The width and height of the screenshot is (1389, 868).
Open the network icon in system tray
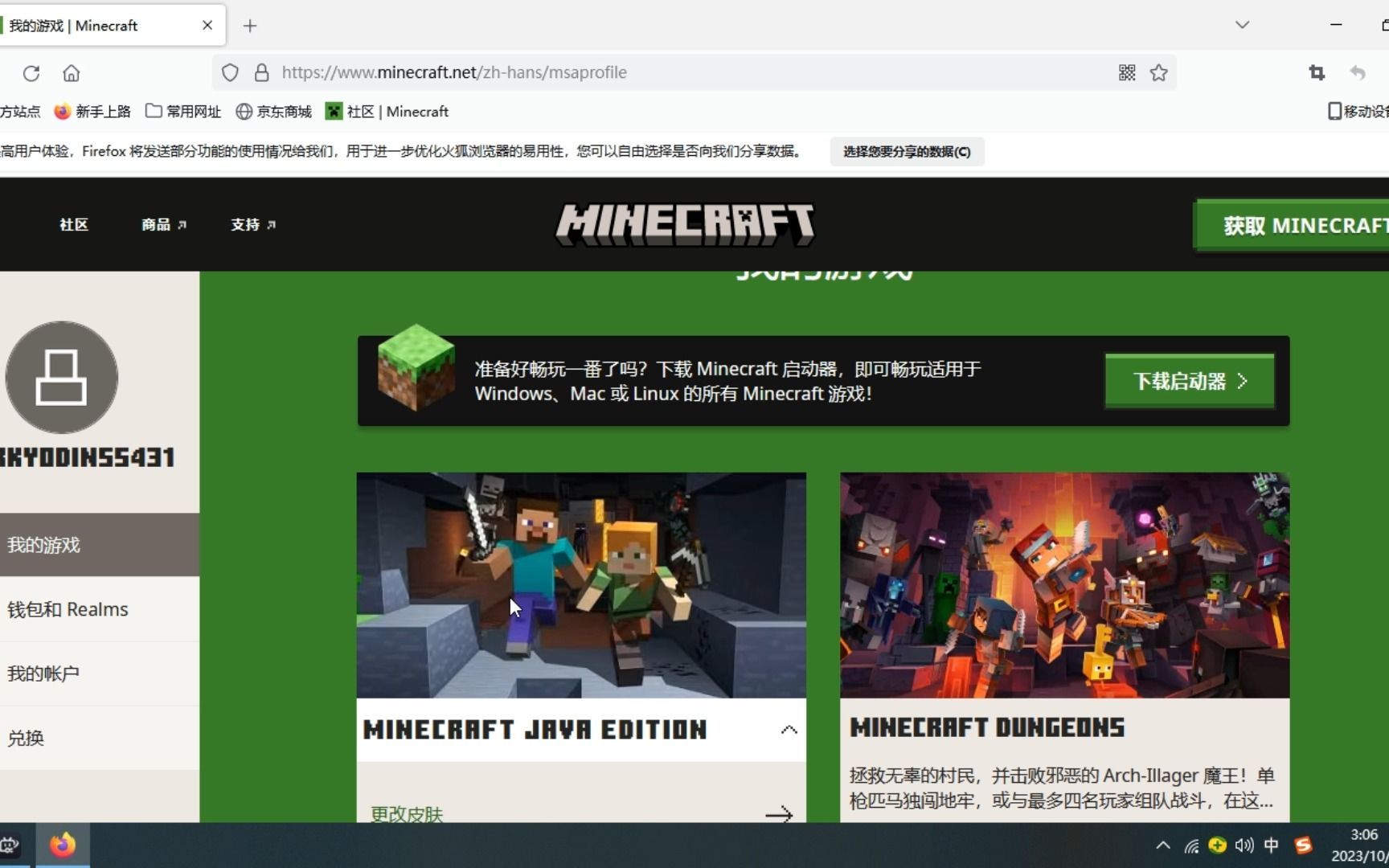point(1191,845)
